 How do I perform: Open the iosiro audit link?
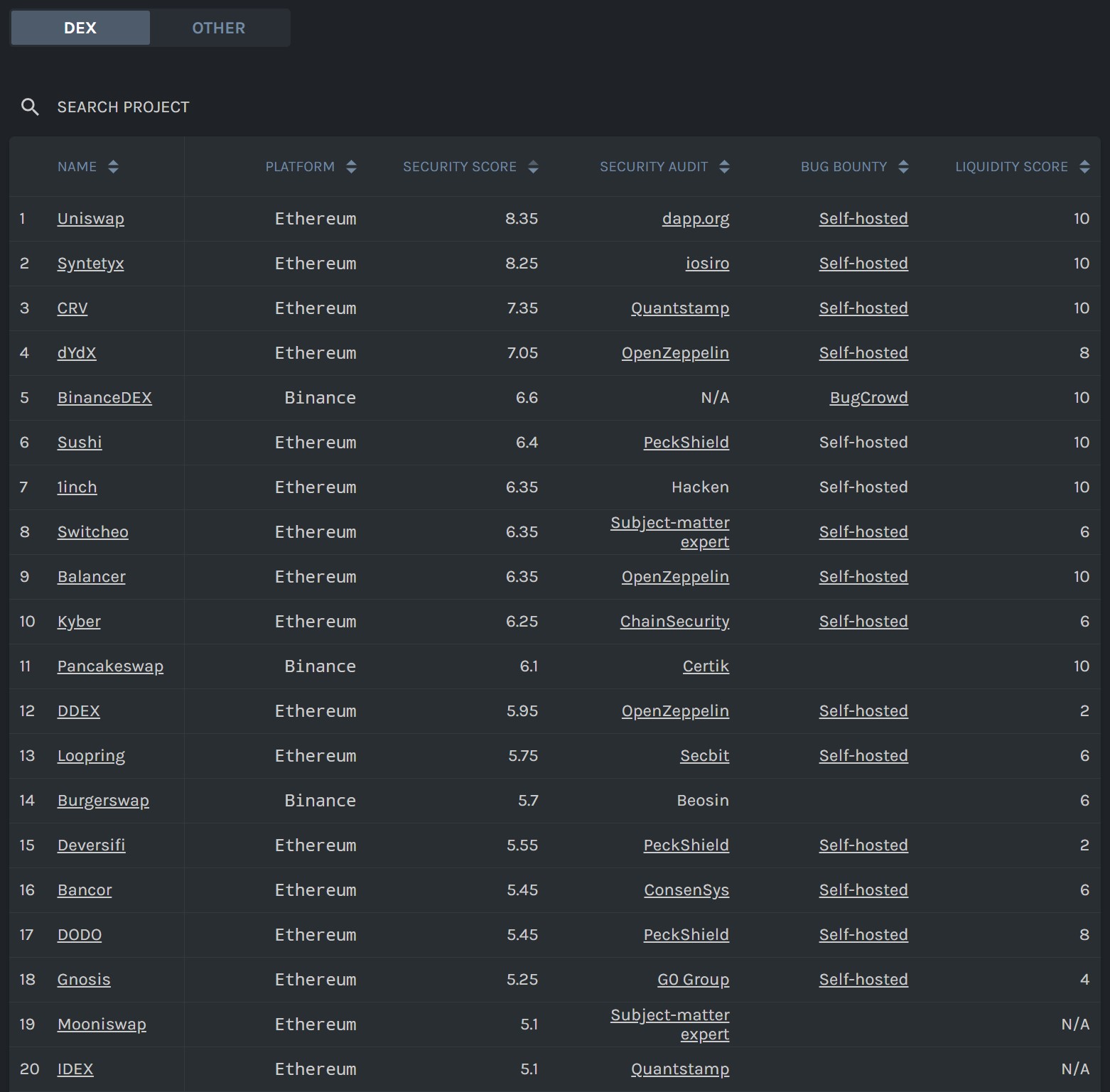[x=707, y=264]
